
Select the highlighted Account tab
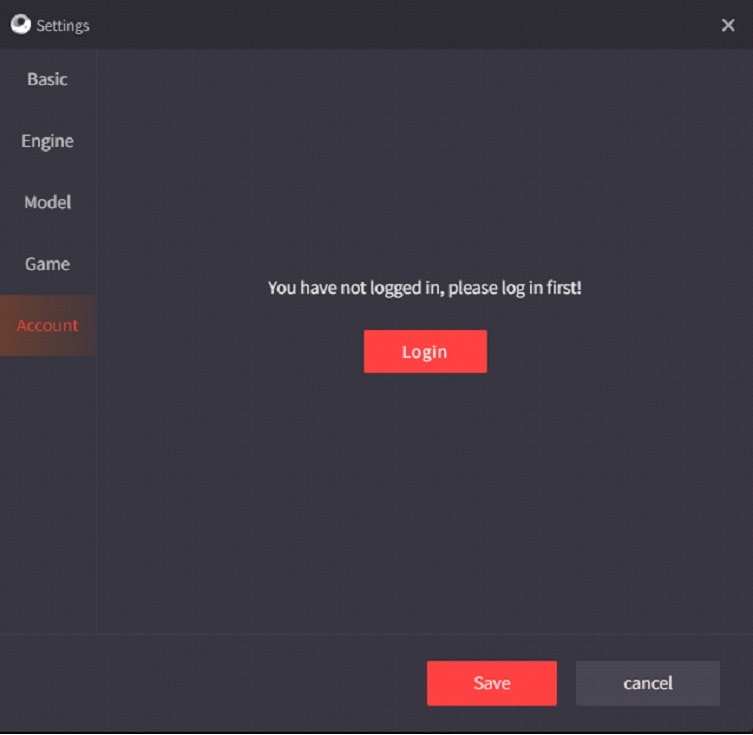(x=48, y=325)
